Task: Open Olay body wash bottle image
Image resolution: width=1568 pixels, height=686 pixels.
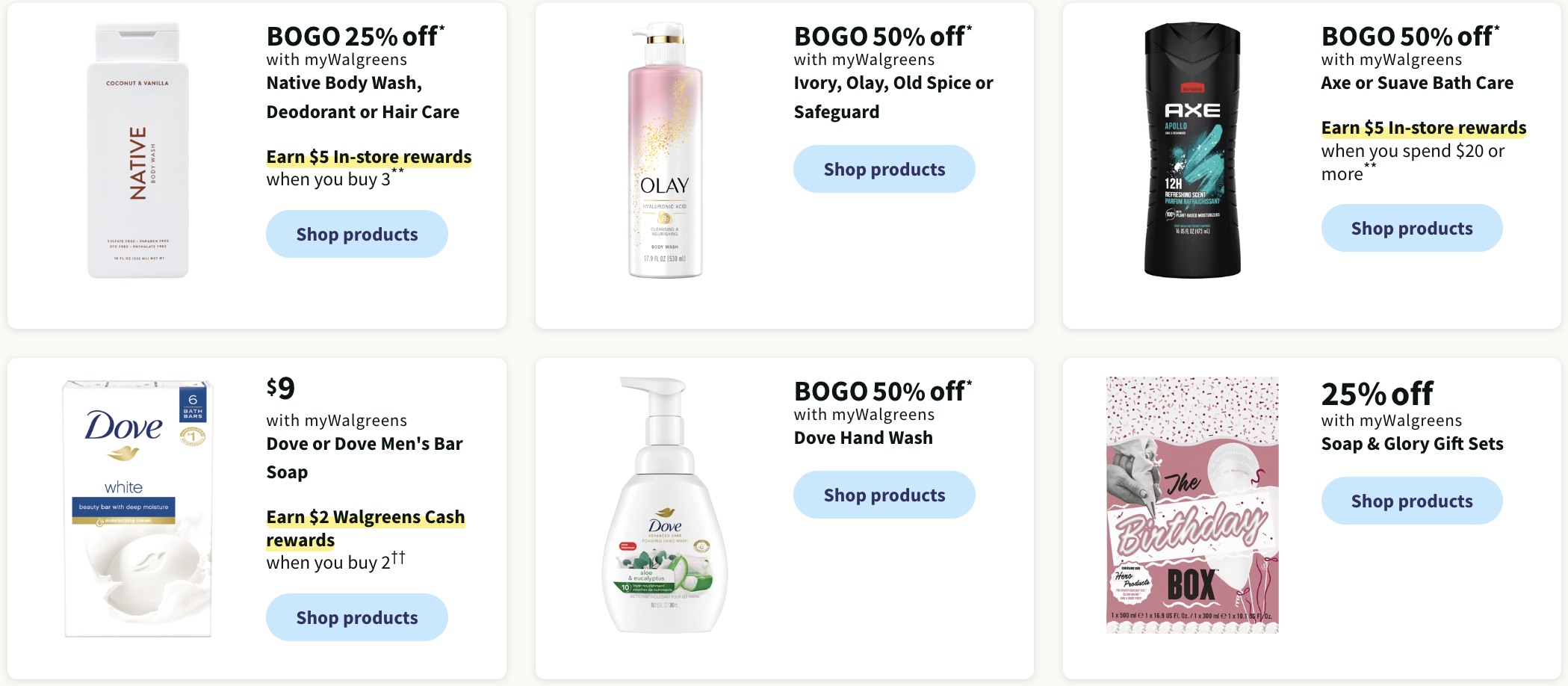Action: (x=665, y=150)
